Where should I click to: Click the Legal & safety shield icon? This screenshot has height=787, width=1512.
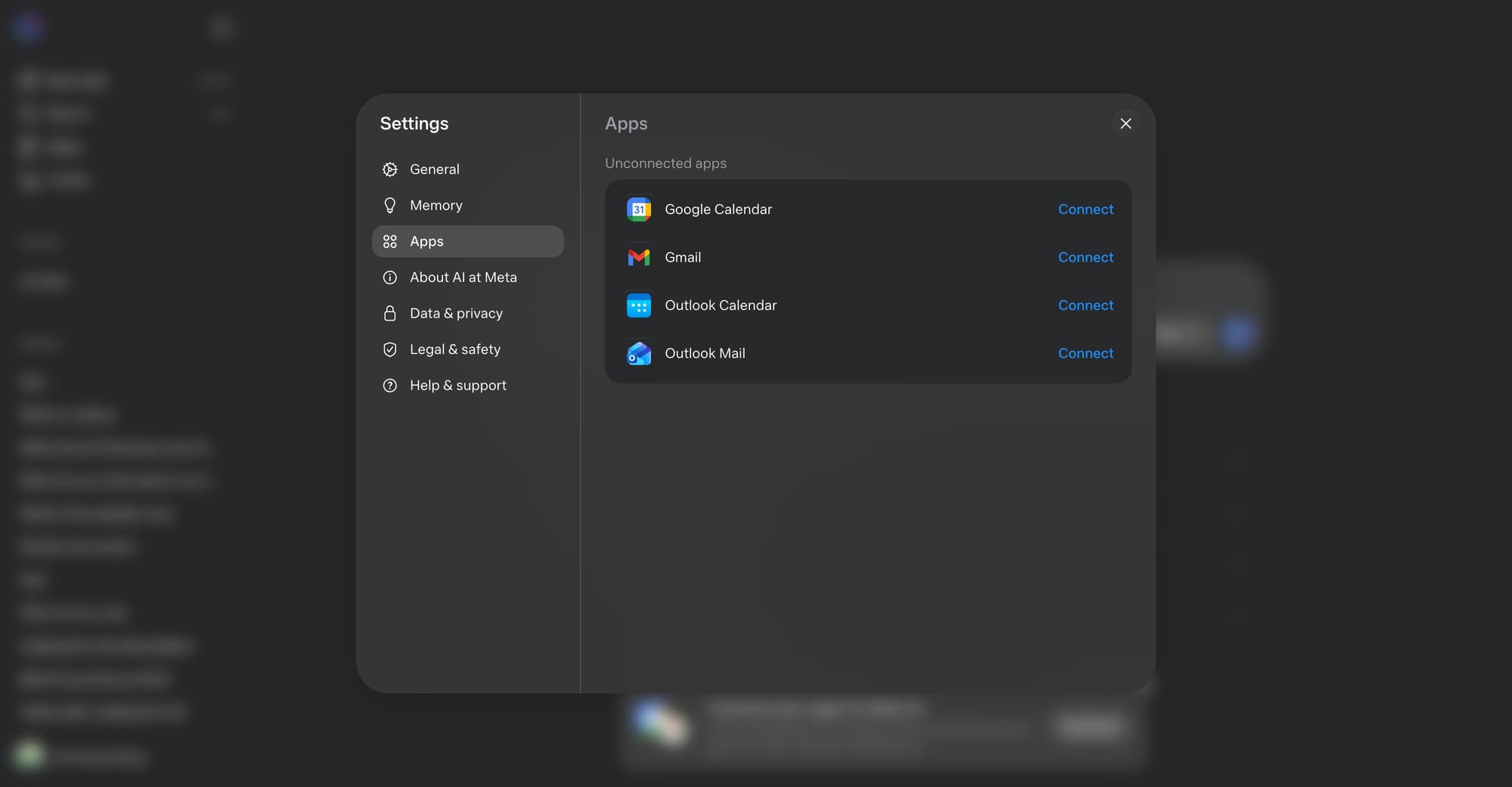tap(390, 349)
